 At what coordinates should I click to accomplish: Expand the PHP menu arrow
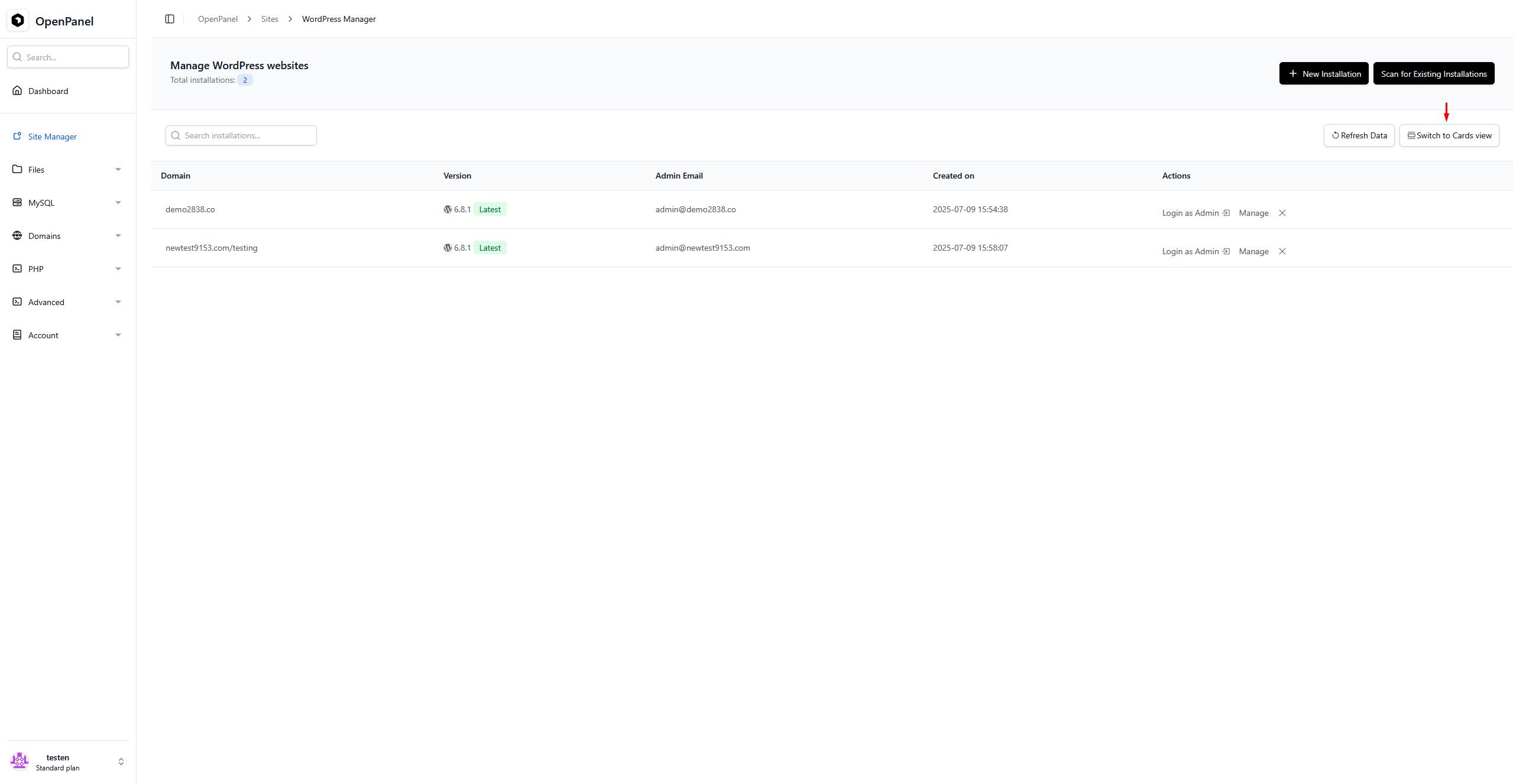(x=118, y=269)
